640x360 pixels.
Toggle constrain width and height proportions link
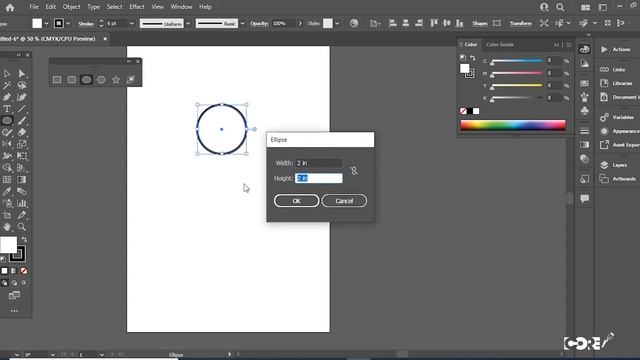coord(354,171)
